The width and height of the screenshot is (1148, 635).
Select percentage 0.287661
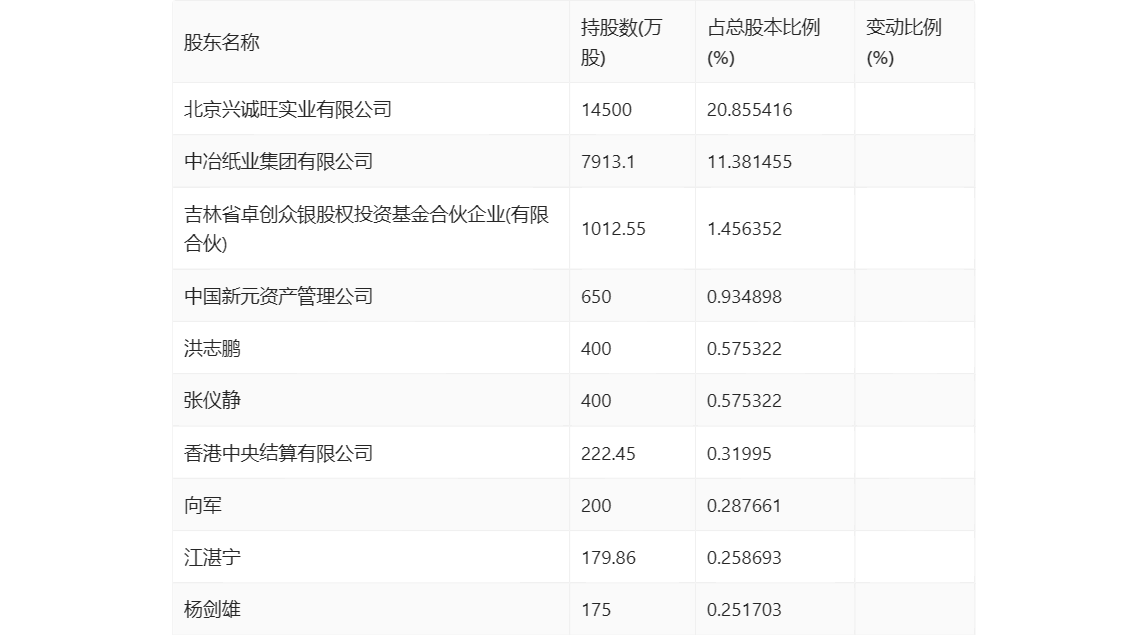pos(744,506)
